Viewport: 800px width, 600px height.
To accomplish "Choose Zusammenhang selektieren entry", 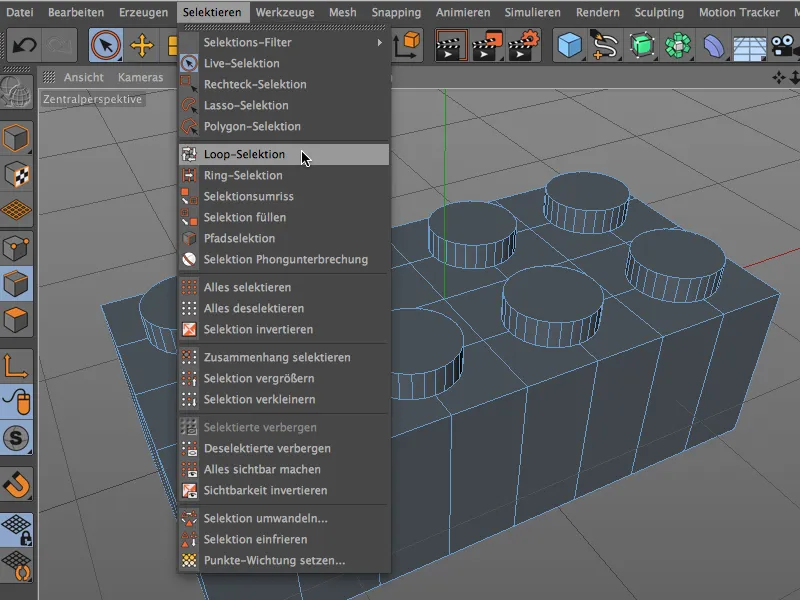I will pyautogui.click(x=284, y=357).
